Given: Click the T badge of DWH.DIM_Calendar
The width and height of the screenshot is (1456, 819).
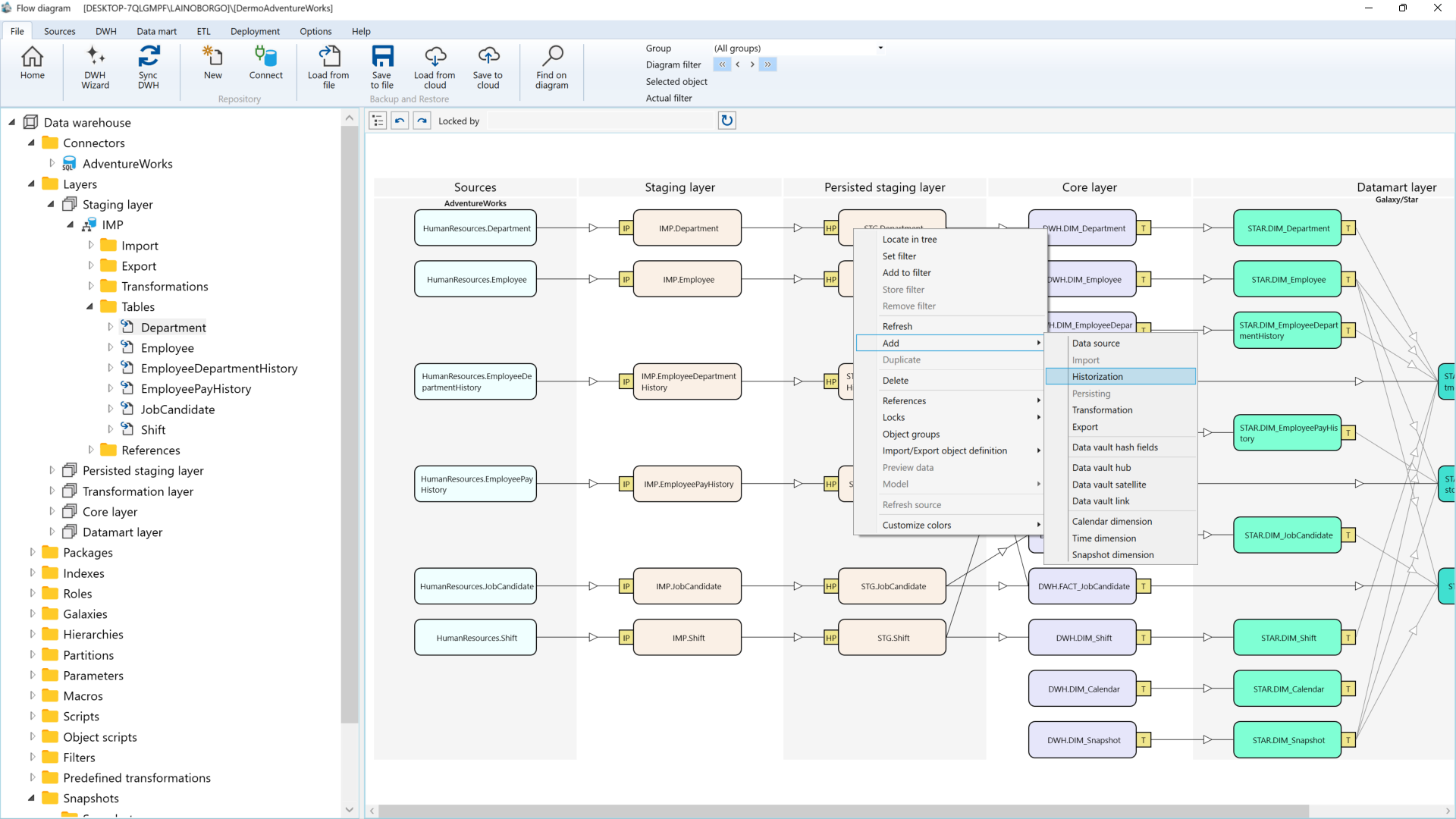Looking at the screenshot, I should 1143,689.
